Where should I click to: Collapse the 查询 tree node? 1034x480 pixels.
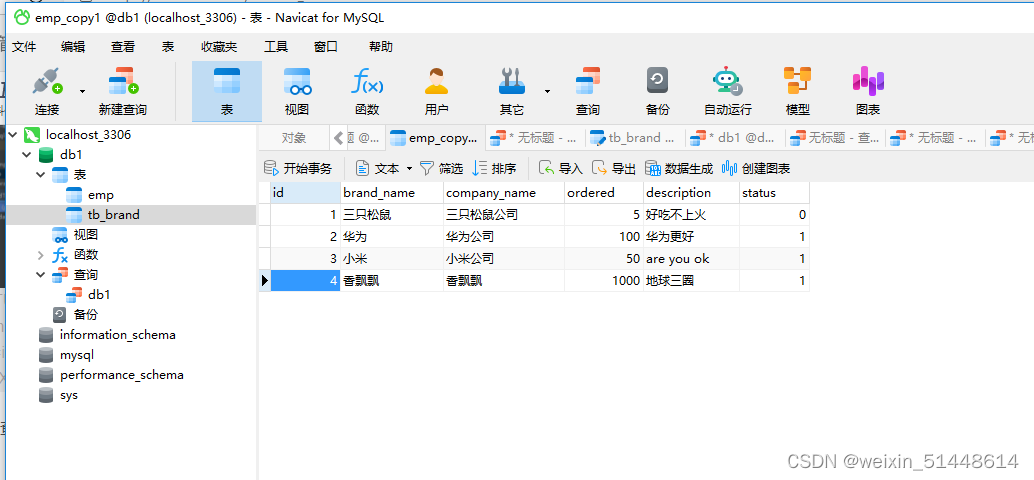(41, 274)
